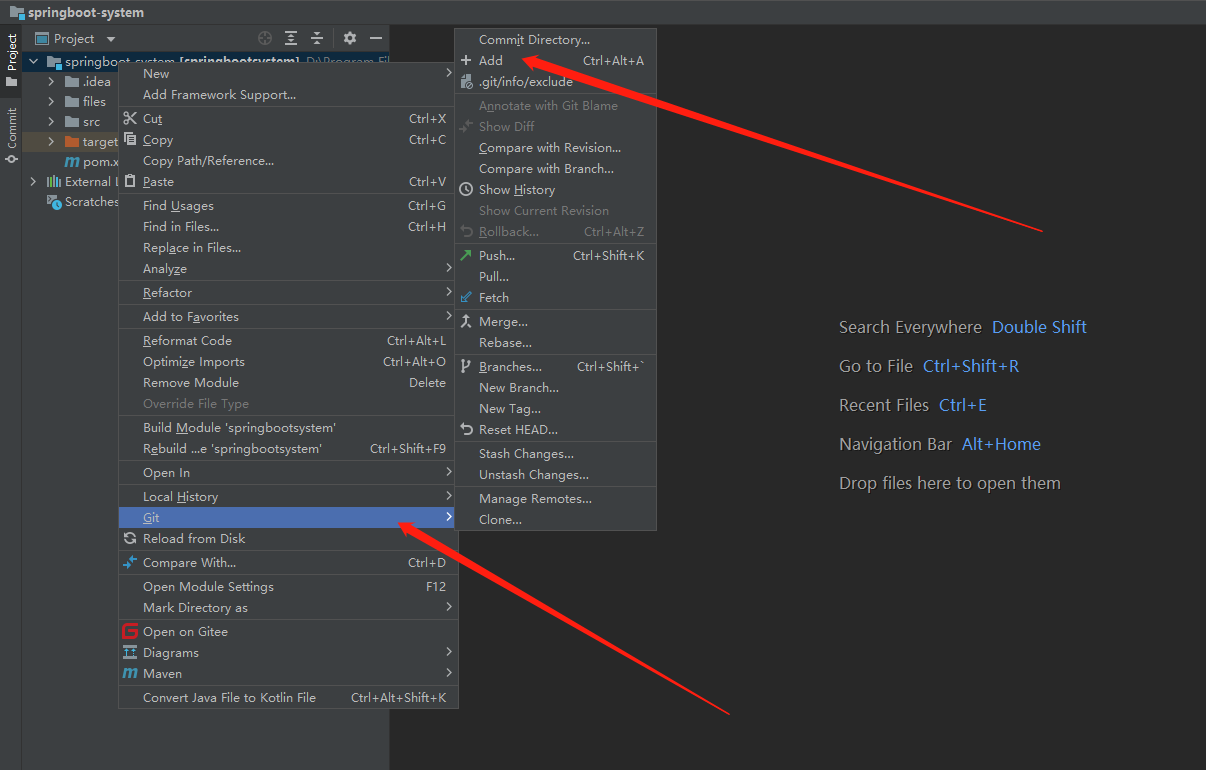Choose Manage Remotes...

click(x=556, y=499)
